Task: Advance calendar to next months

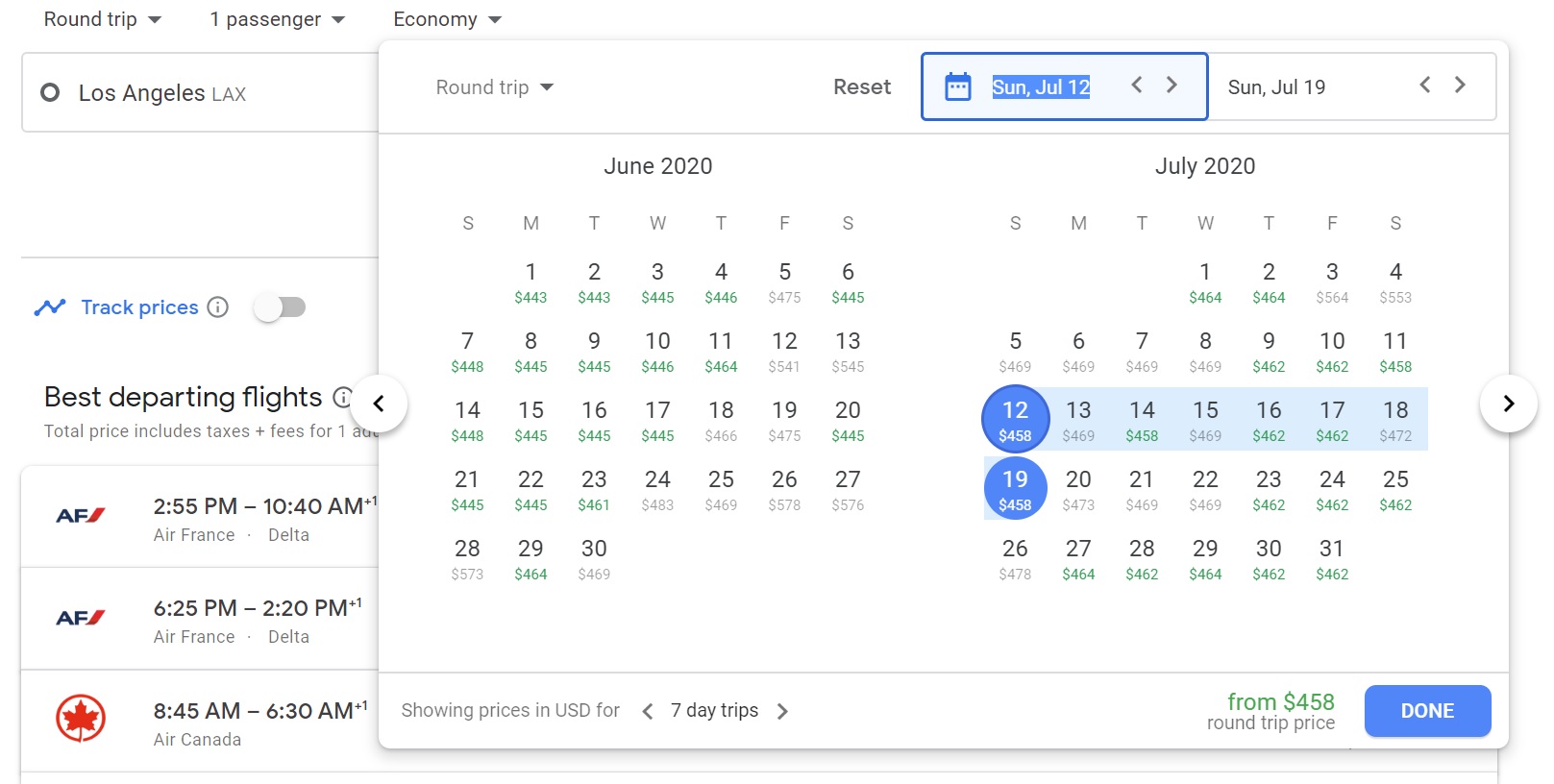Action: click(1508, 404)
